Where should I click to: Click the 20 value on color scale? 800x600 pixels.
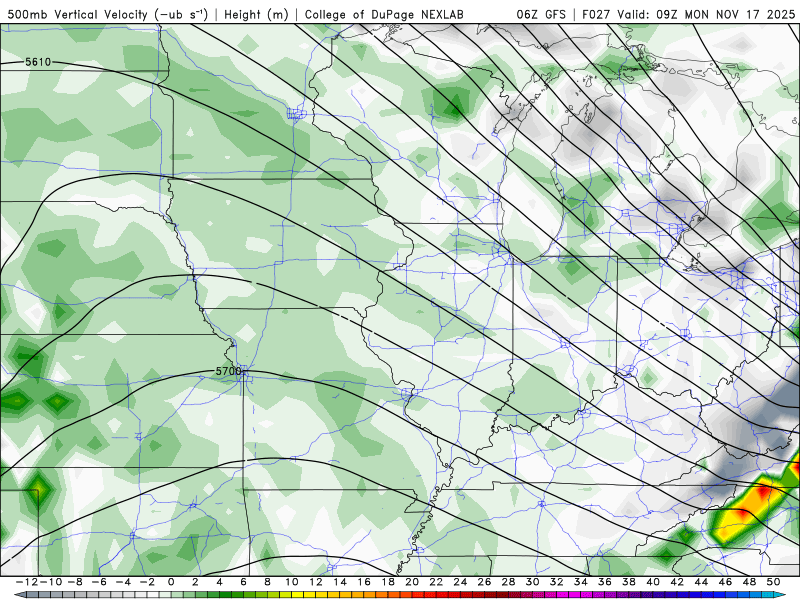coord(412,582)
